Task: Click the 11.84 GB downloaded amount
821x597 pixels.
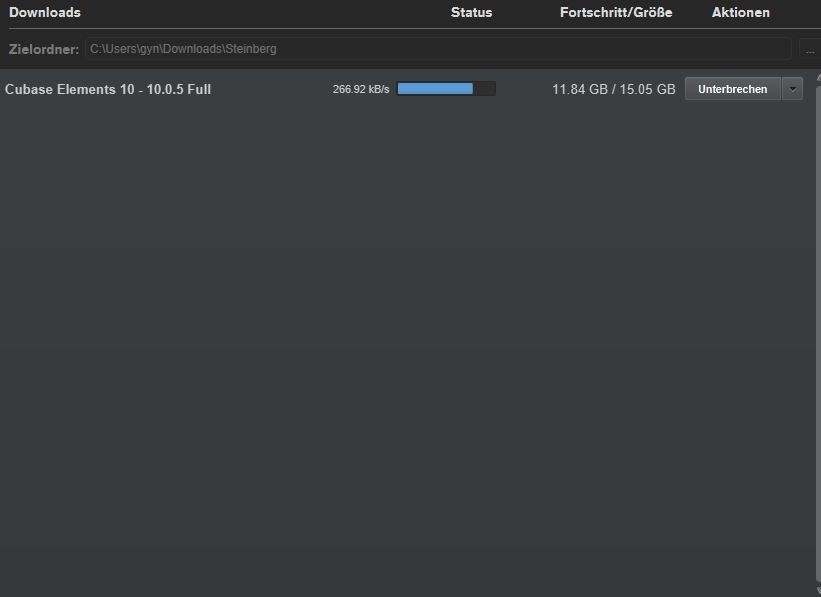Action: coord(580,89)
